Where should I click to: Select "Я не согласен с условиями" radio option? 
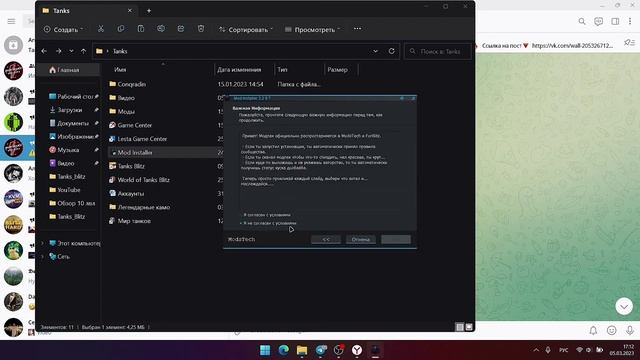click(269, 223)
